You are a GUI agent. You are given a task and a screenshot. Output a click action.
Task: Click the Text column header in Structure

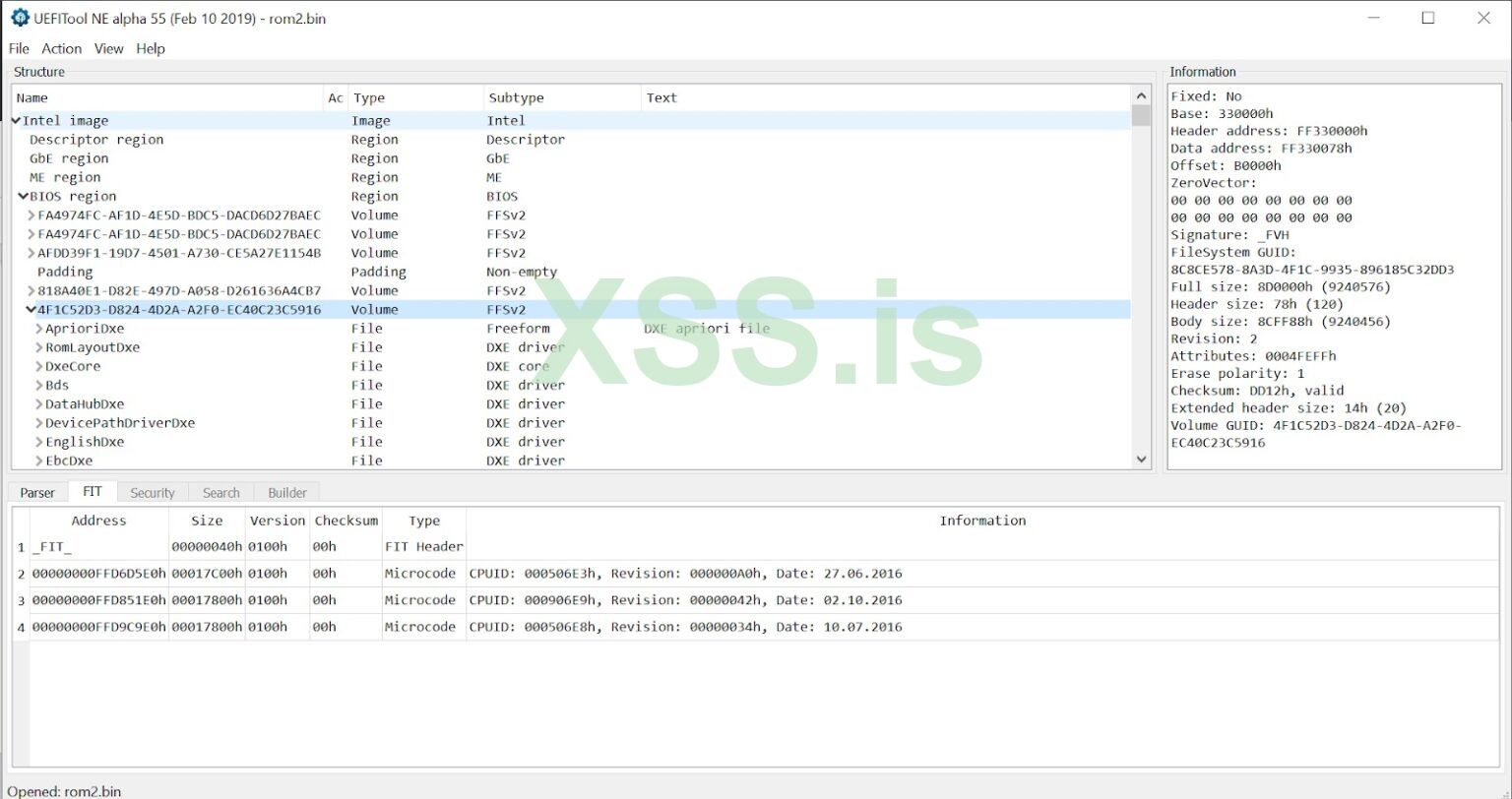886,97
